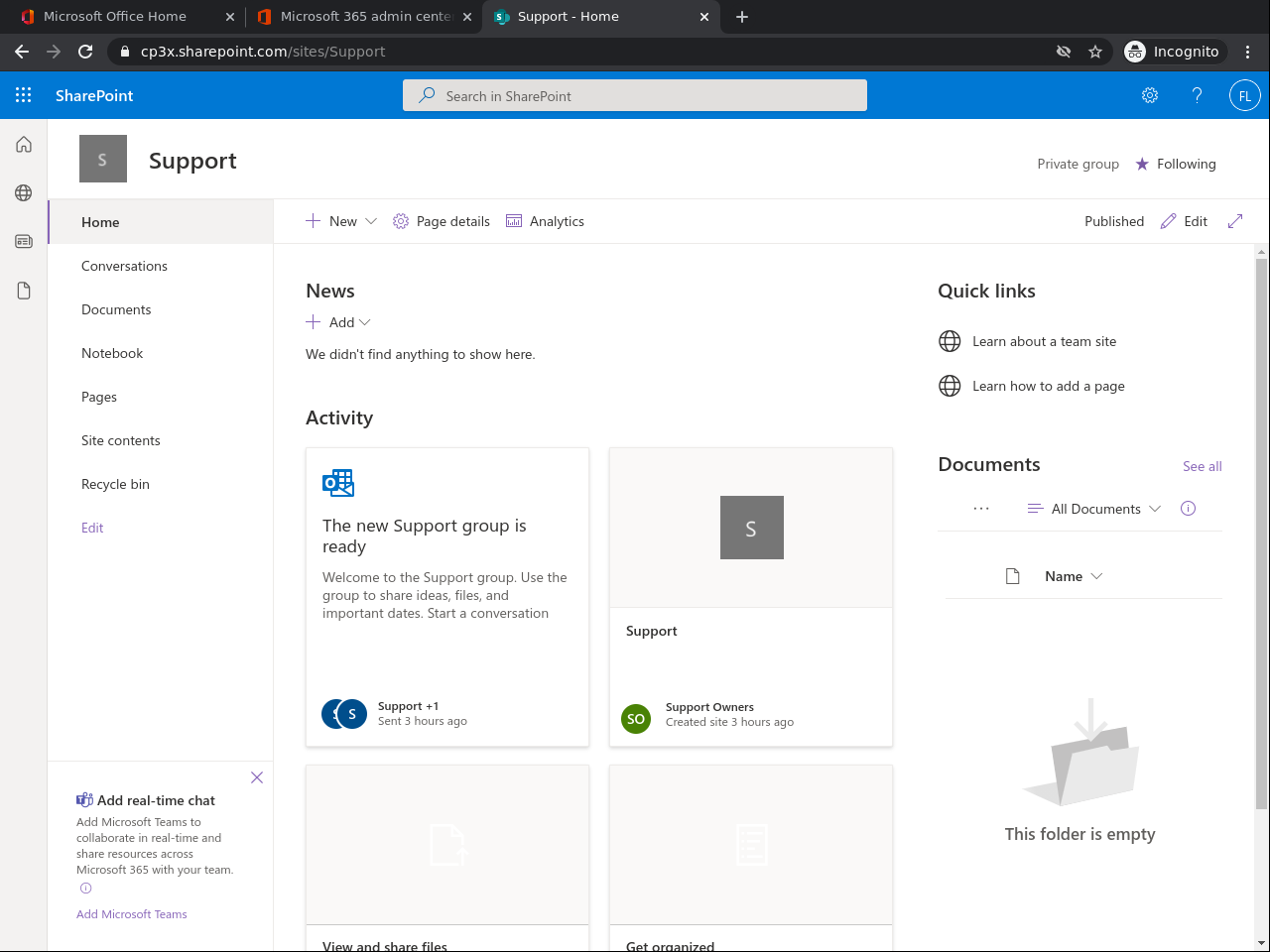Viewport: 1270px width, 952px height.
Task: Click the help question mark icon
Action: tap(1197, 95)
